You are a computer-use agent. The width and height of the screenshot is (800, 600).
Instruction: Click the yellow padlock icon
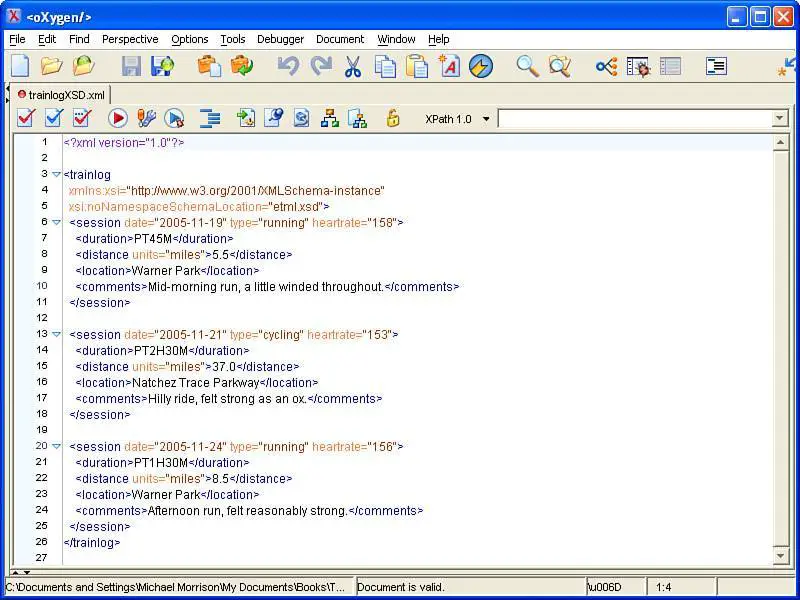tap(392, 118)
